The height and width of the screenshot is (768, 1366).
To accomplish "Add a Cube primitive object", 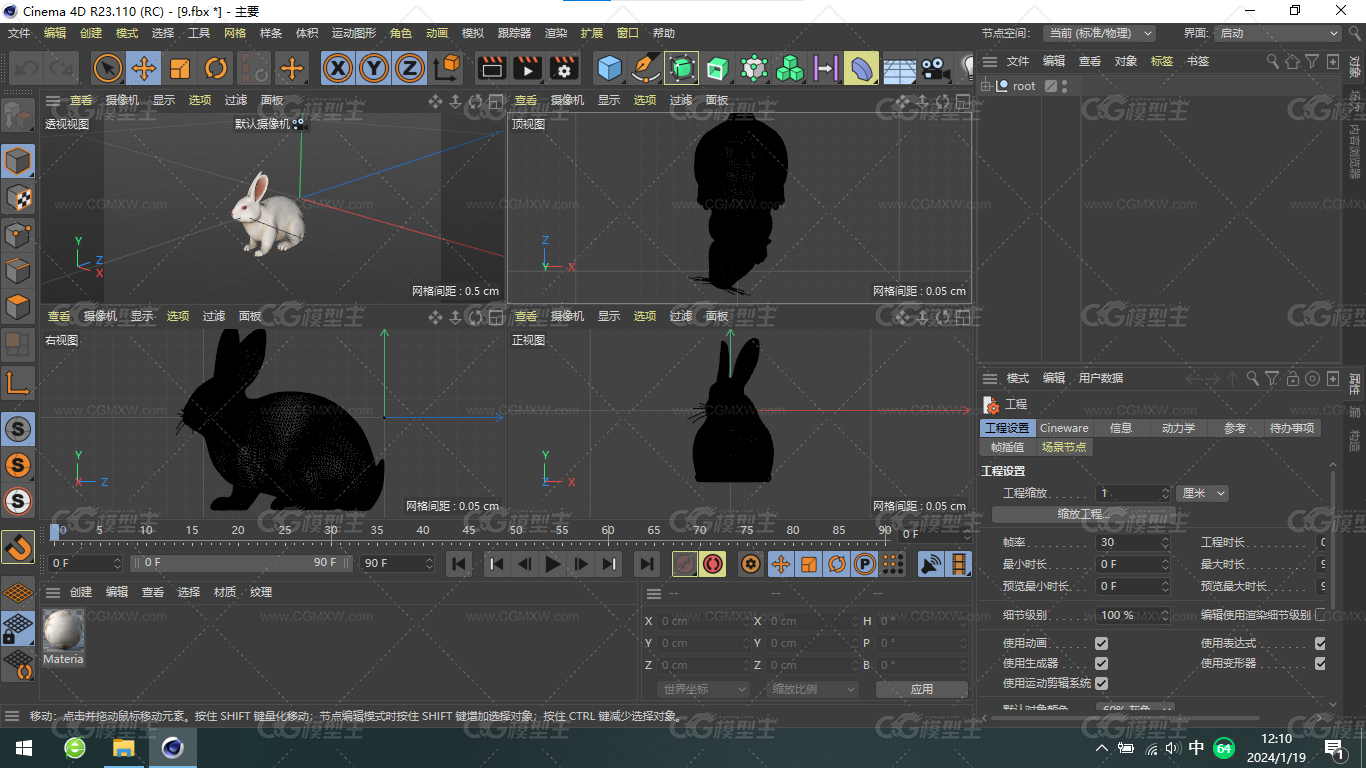I will [609, 68].
